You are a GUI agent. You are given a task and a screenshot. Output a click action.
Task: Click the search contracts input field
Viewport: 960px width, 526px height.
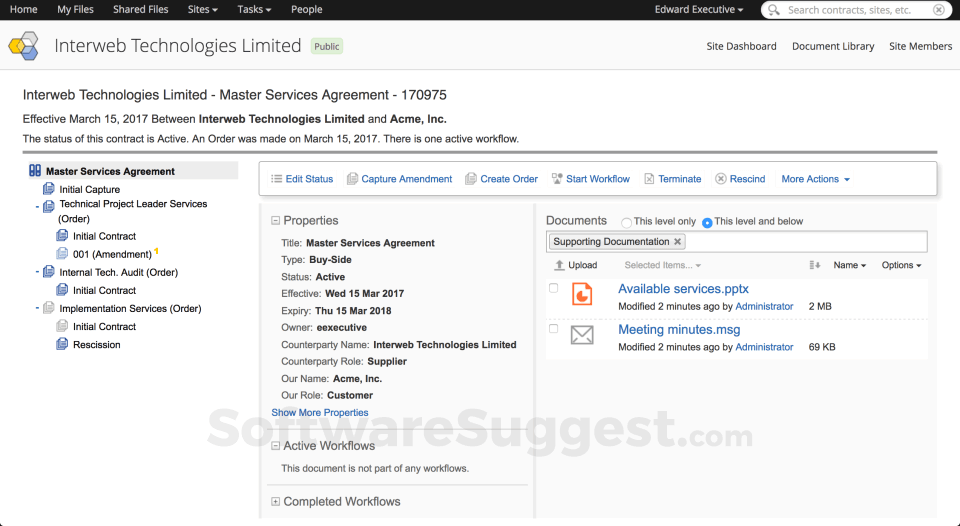(855, 10)
